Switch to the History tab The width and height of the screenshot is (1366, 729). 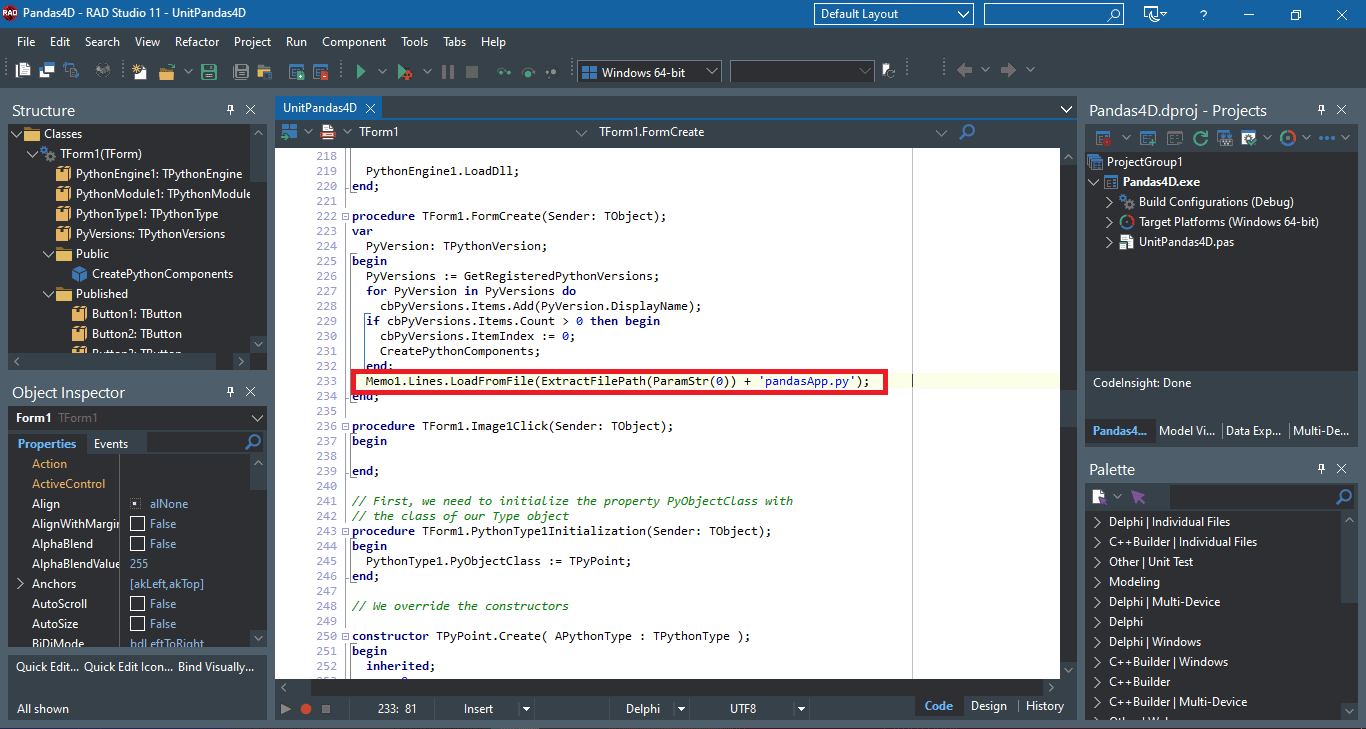click(x=1045, y=706)
